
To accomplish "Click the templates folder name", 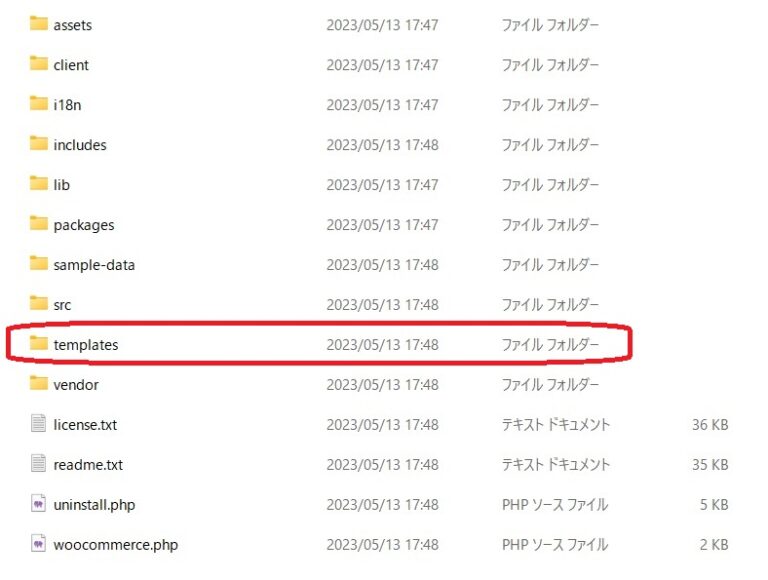I will [x=86, y=345].
